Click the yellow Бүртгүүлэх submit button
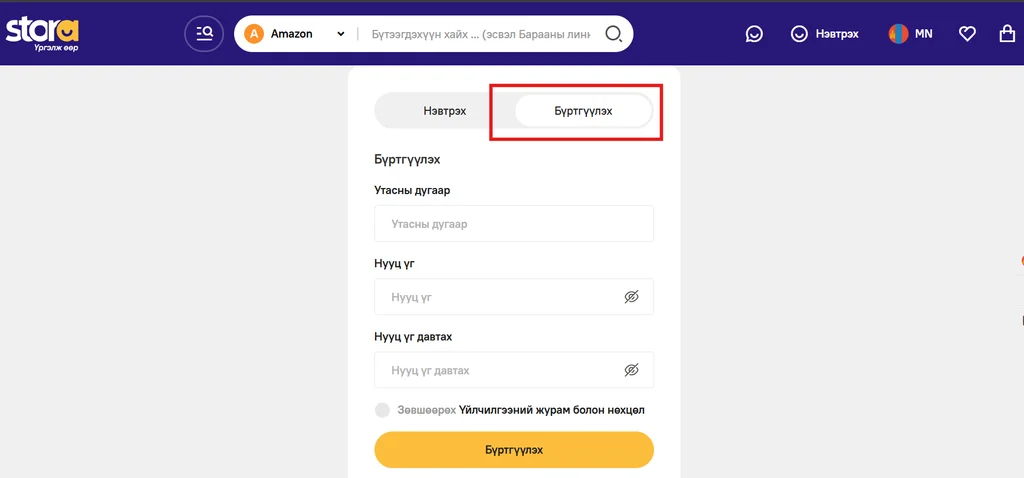Image resolution: width=1024 pixels, height=478 pixels. 514,450
